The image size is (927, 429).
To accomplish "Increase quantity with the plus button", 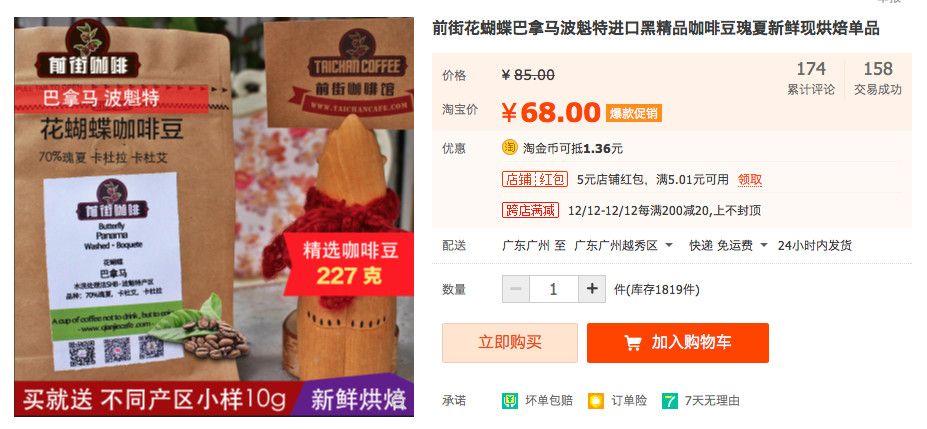I will (x=592, y=289).
